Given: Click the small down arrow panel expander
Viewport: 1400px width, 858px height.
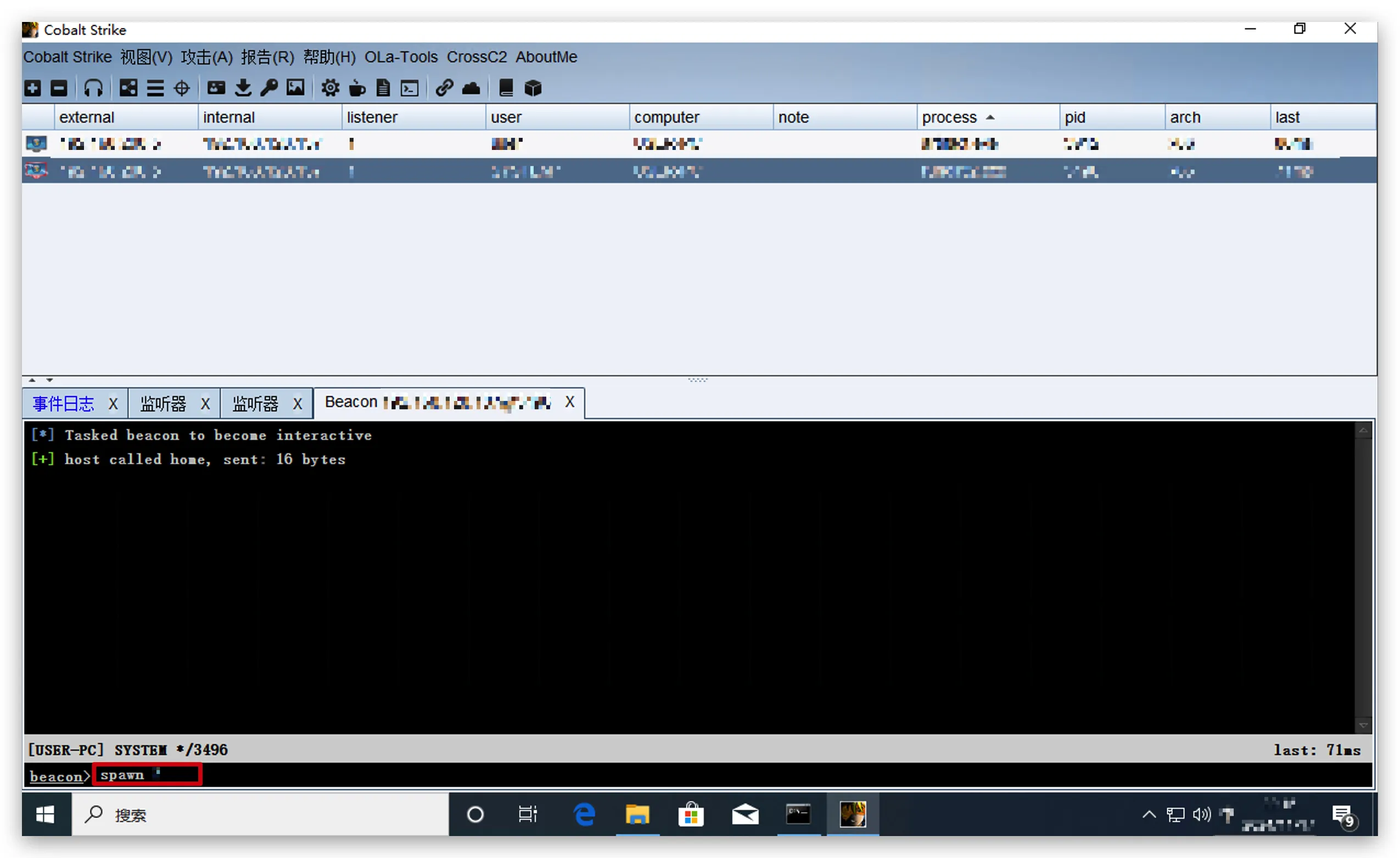Looking at the screenshot, I should coord(50,380).
